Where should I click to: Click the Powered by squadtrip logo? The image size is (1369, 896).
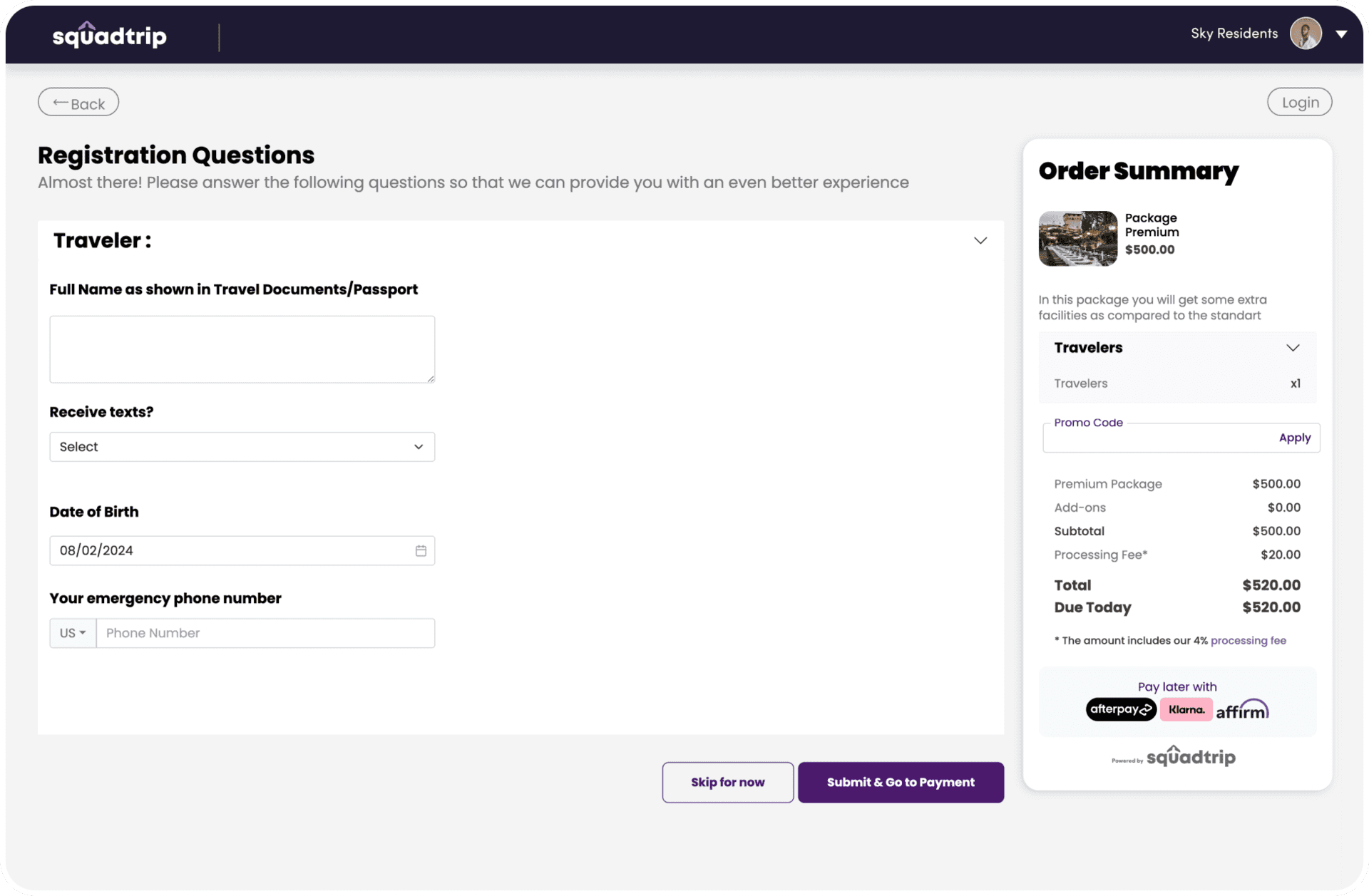1173,757
